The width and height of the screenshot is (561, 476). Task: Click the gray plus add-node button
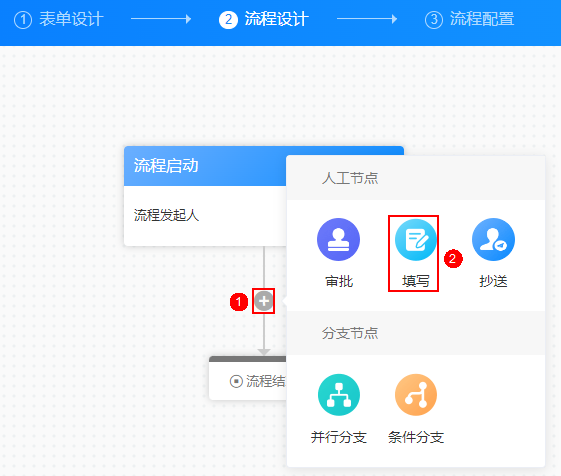click(264, 301)
